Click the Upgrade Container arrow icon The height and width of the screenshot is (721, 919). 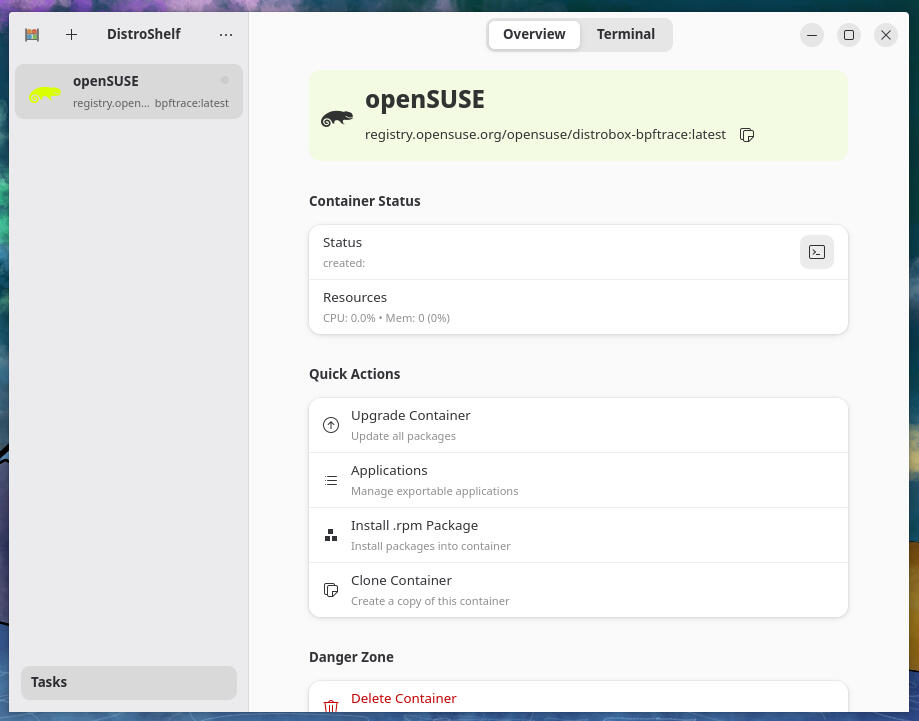click(331, 425)
